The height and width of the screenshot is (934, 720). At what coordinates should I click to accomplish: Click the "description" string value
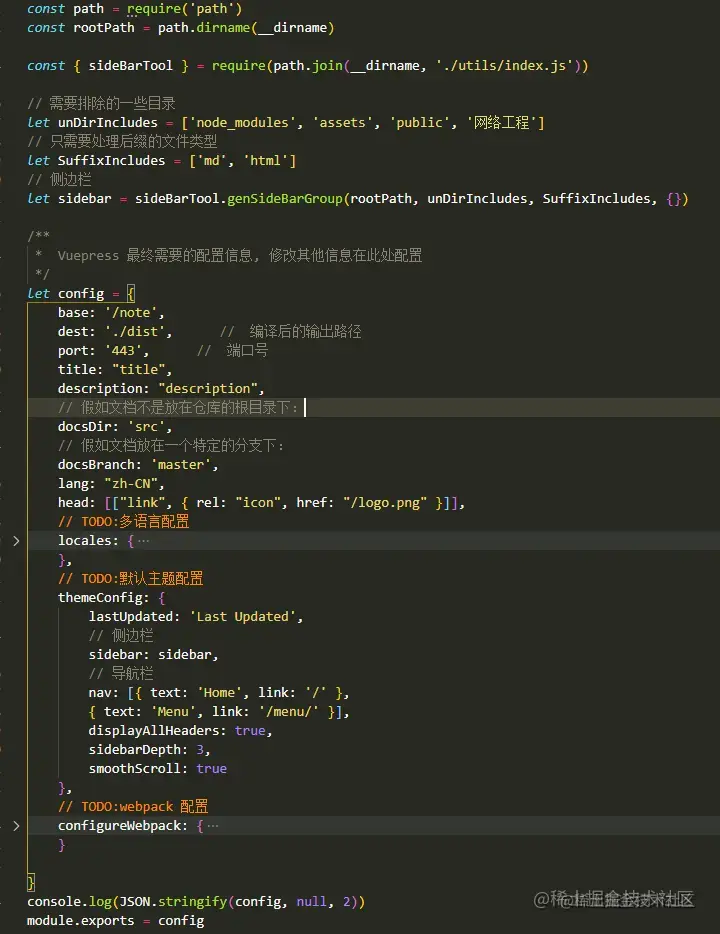pyautogui.click(x=207, y=389)
